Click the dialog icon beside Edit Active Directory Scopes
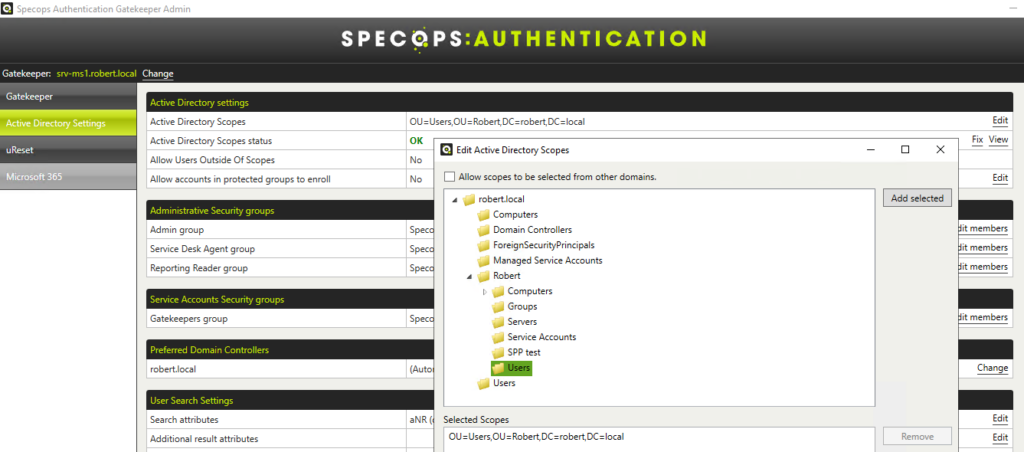The width and height of the screenshot is (1024, 452). [x=447, y=150]
